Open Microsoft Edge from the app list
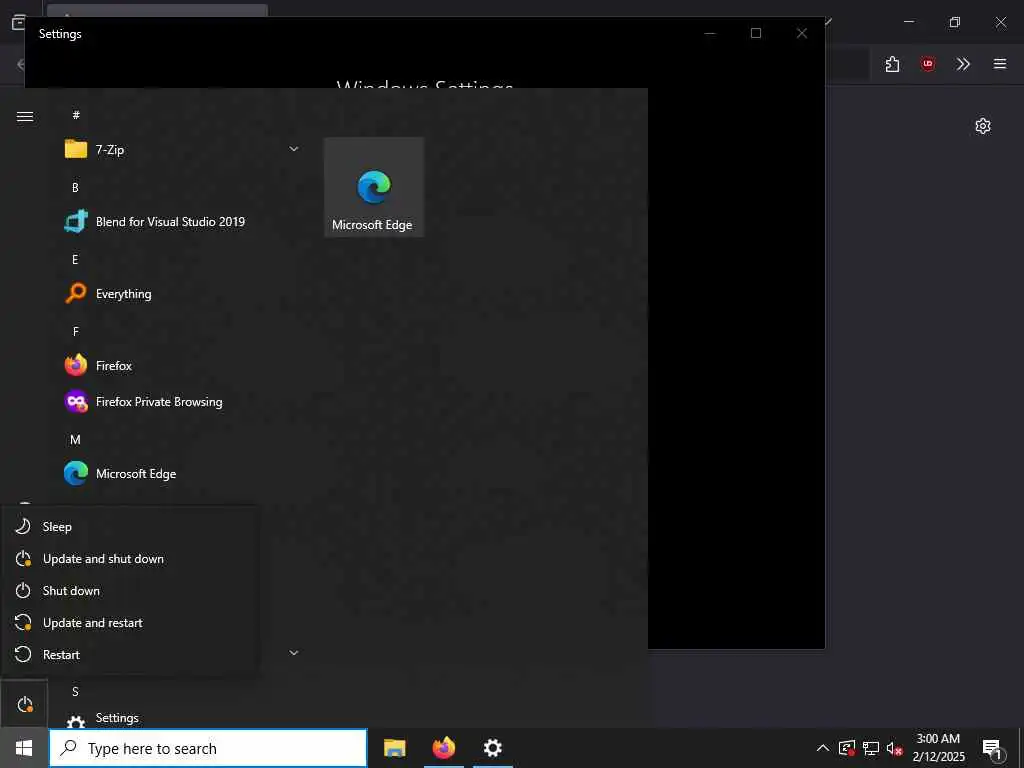This screenshot has height=768, width=1024. pos(182,473)
